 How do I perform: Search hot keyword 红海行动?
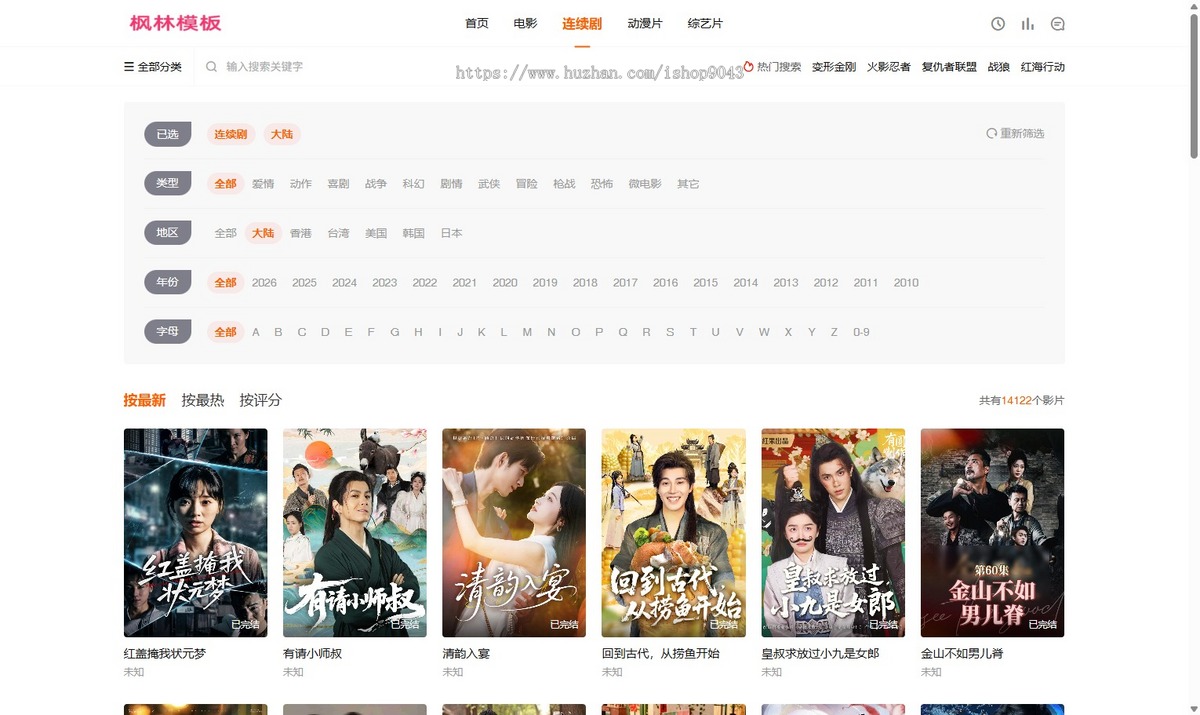click(1043, 67)
